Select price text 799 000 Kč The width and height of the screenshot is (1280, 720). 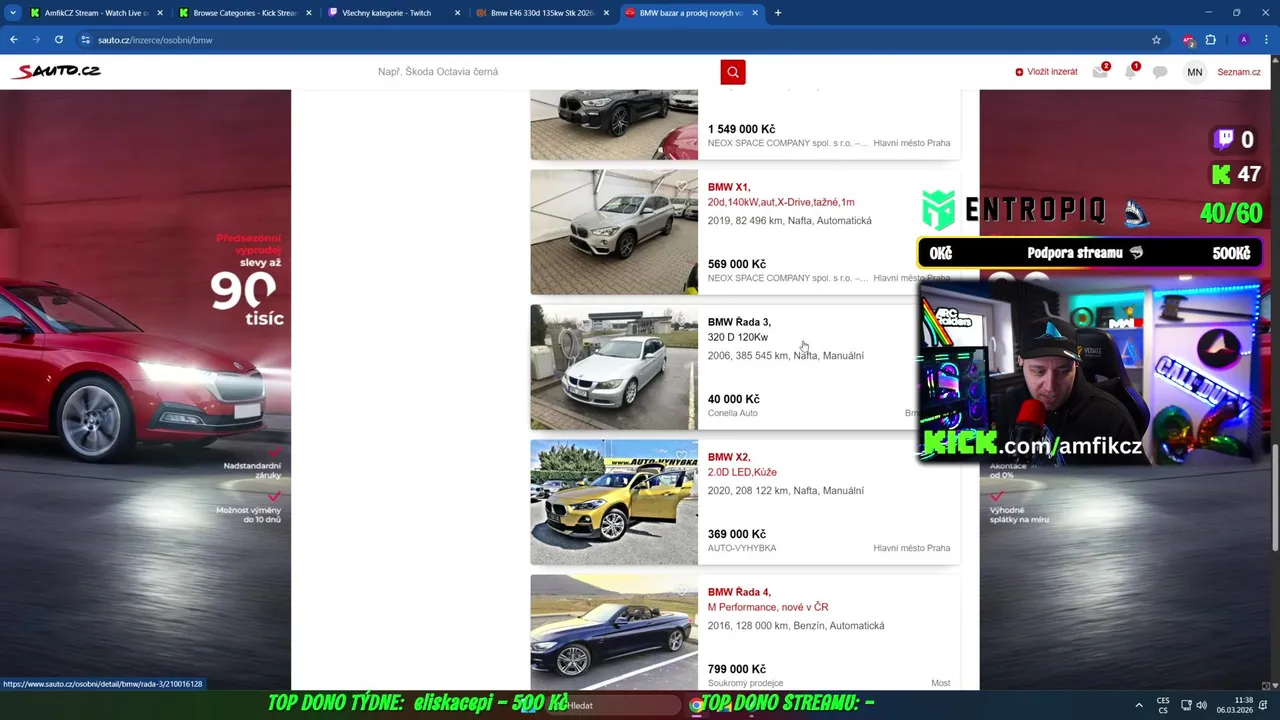[x=736, y=669]
